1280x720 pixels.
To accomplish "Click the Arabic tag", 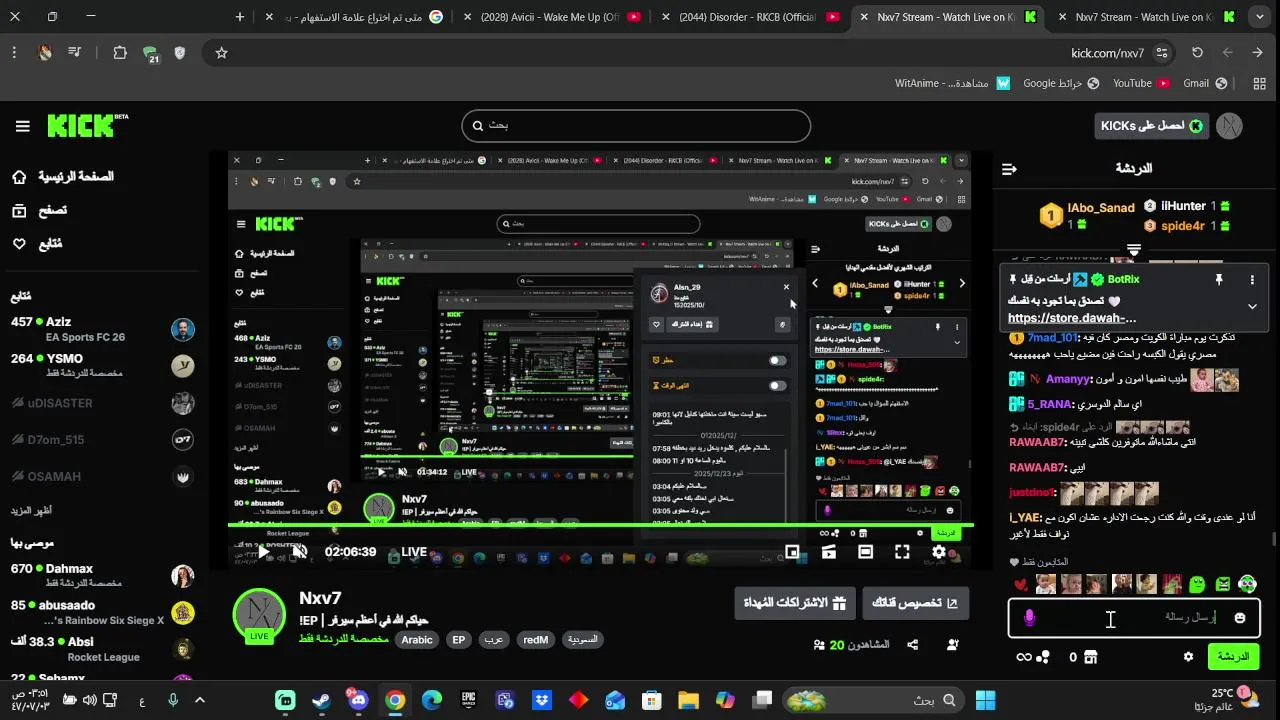I will click(417, 640).
